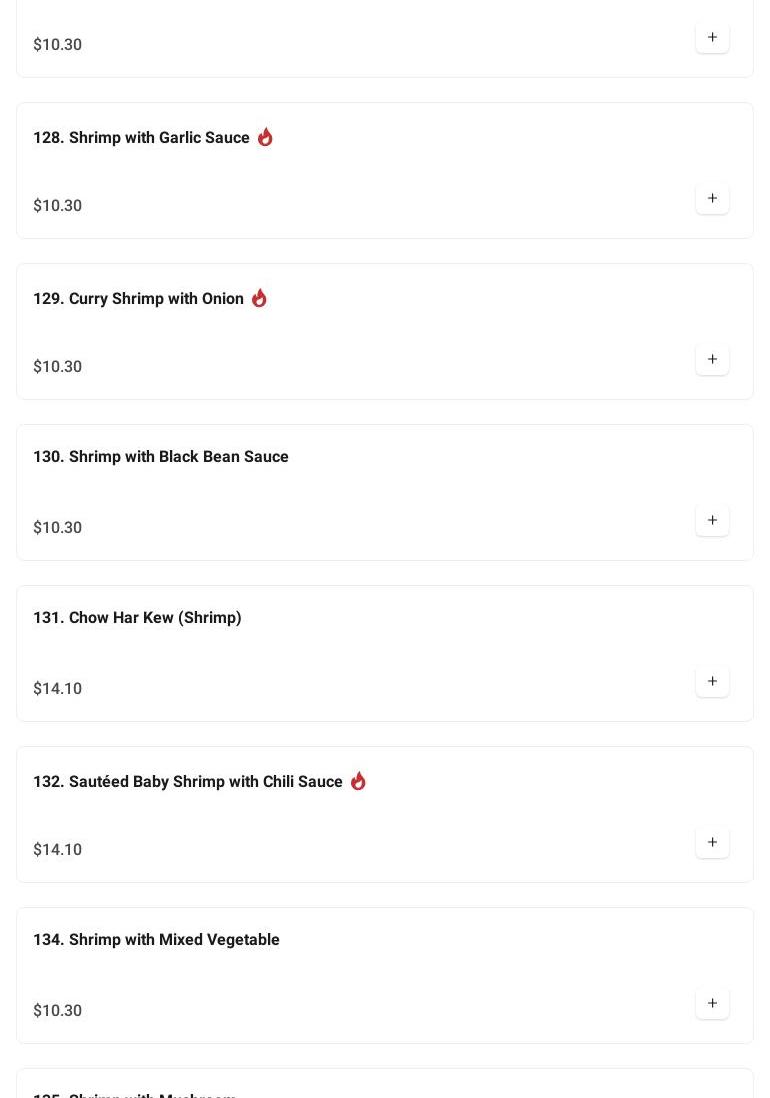
Task: Open 129. Curry Shrimp with Onion item
Action: [x=138, y=299]
